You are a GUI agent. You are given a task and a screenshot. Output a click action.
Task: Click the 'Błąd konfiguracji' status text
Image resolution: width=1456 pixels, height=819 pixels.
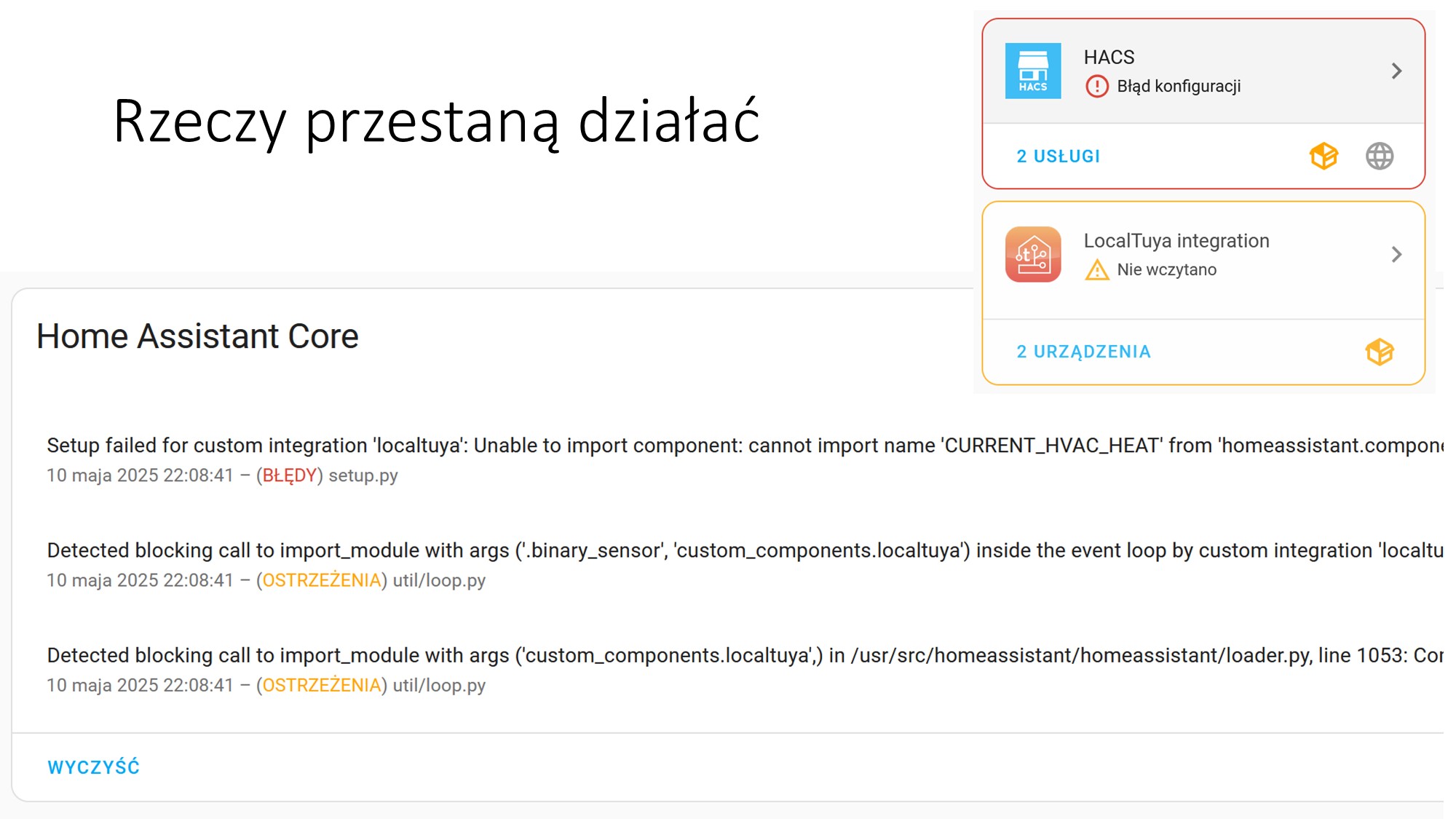pos(1179,87)
